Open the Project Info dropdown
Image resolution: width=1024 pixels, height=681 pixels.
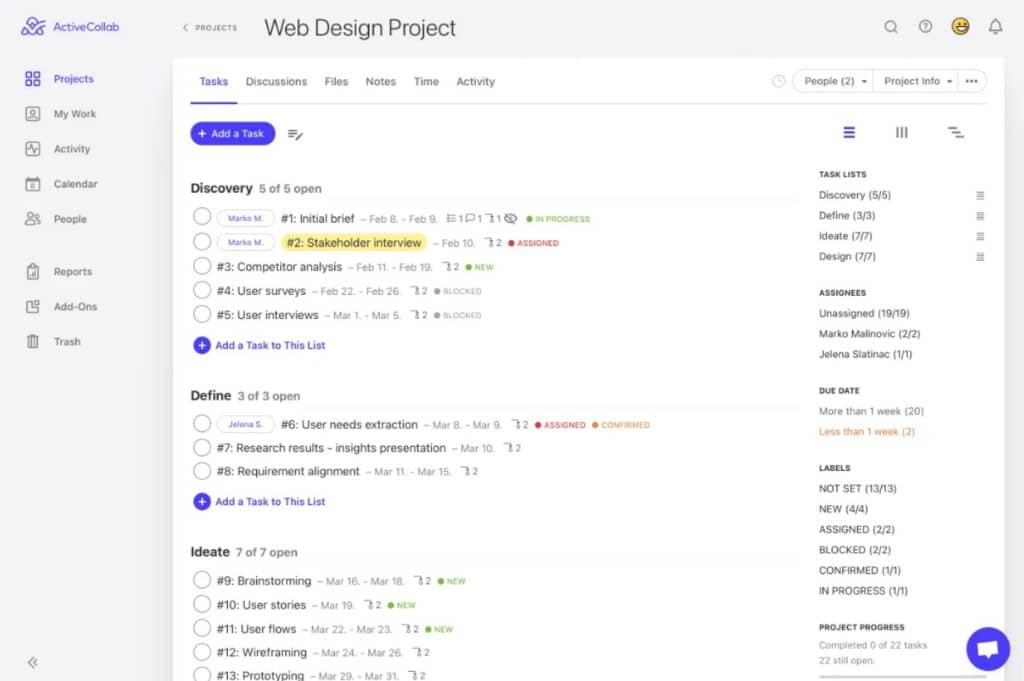pos(916,81)
